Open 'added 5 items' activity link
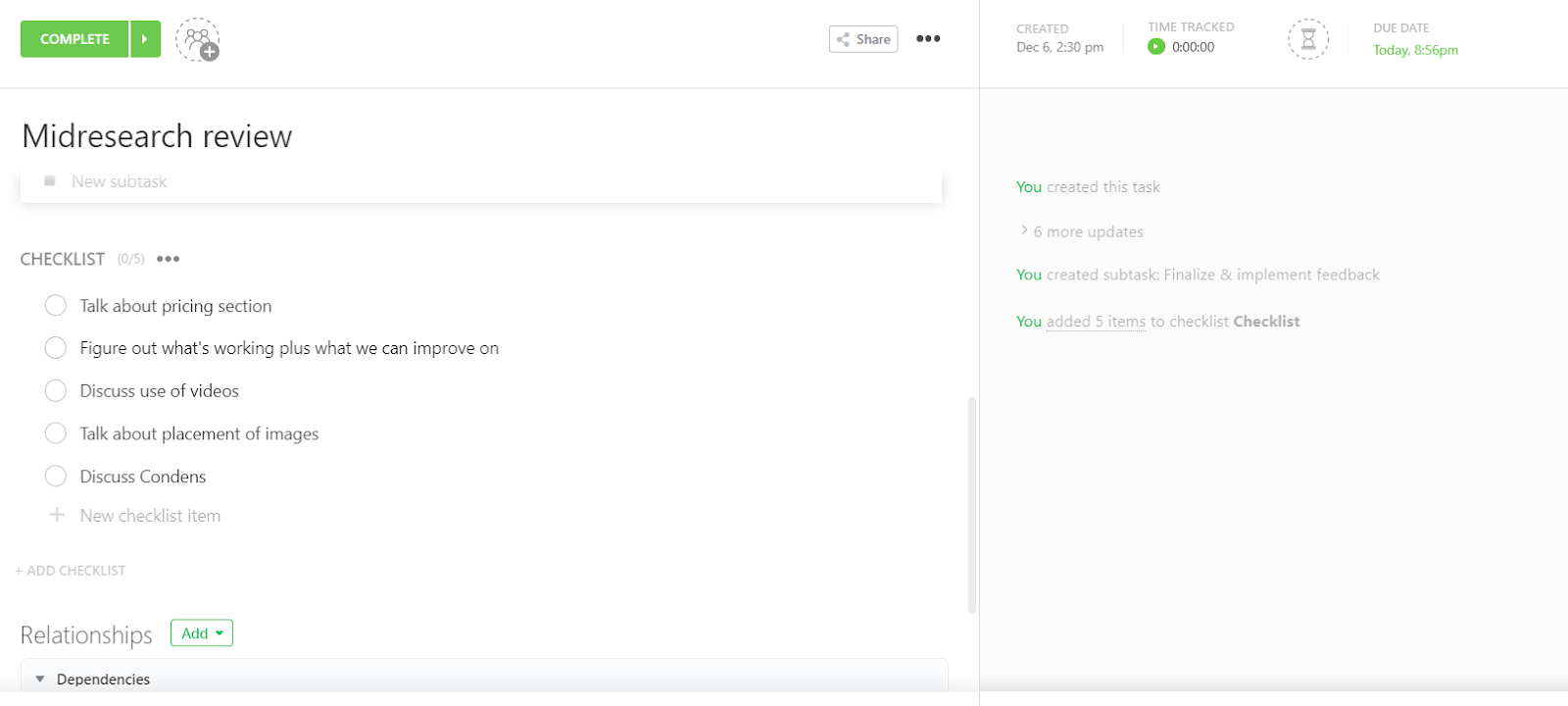Image resolution: width=1568 pixels, height=706 pixels. pos(1096,322)
